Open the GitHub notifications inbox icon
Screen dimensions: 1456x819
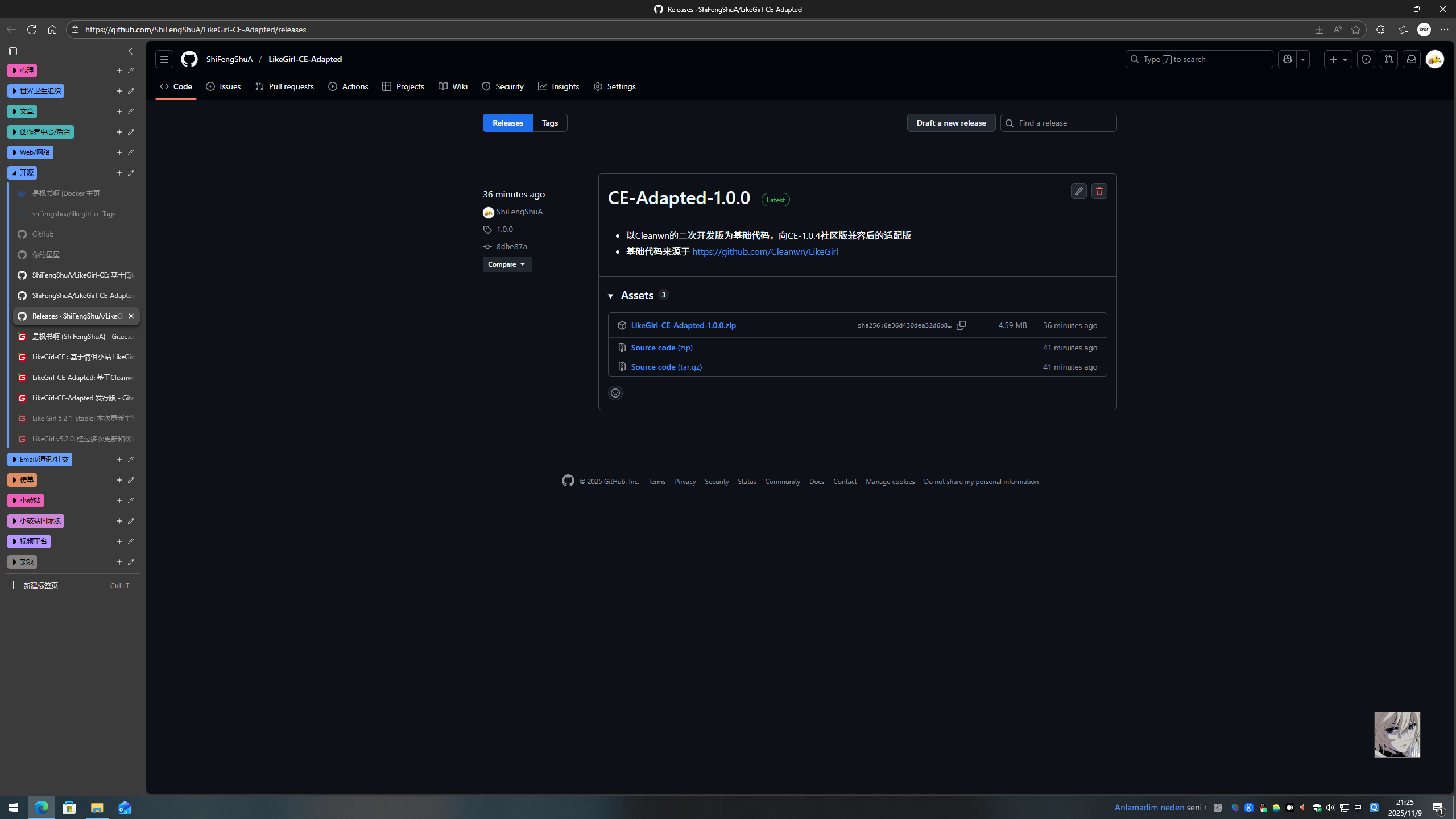tap(1411, 59)
